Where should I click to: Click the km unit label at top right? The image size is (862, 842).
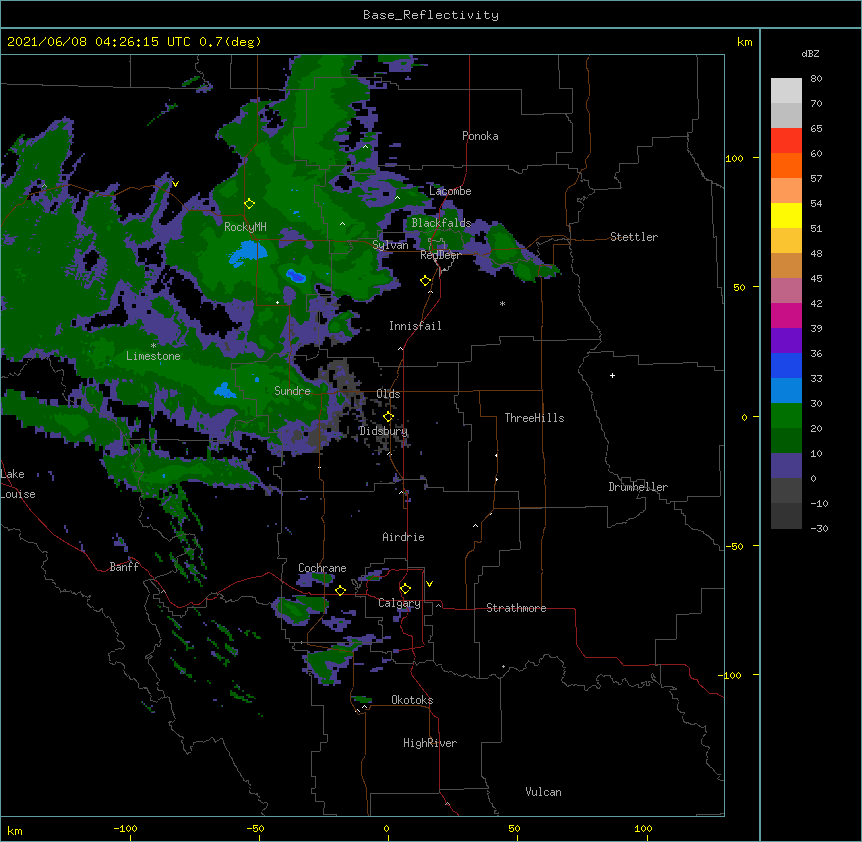(745, 42)
